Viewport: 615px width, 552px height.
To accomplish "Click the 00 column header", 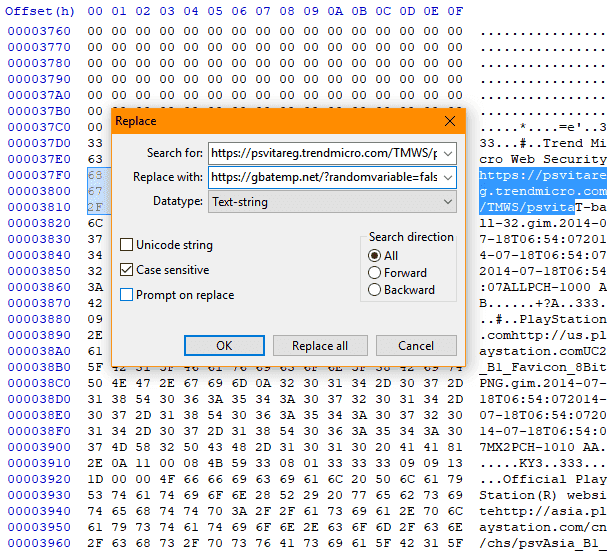I will 95,11.
